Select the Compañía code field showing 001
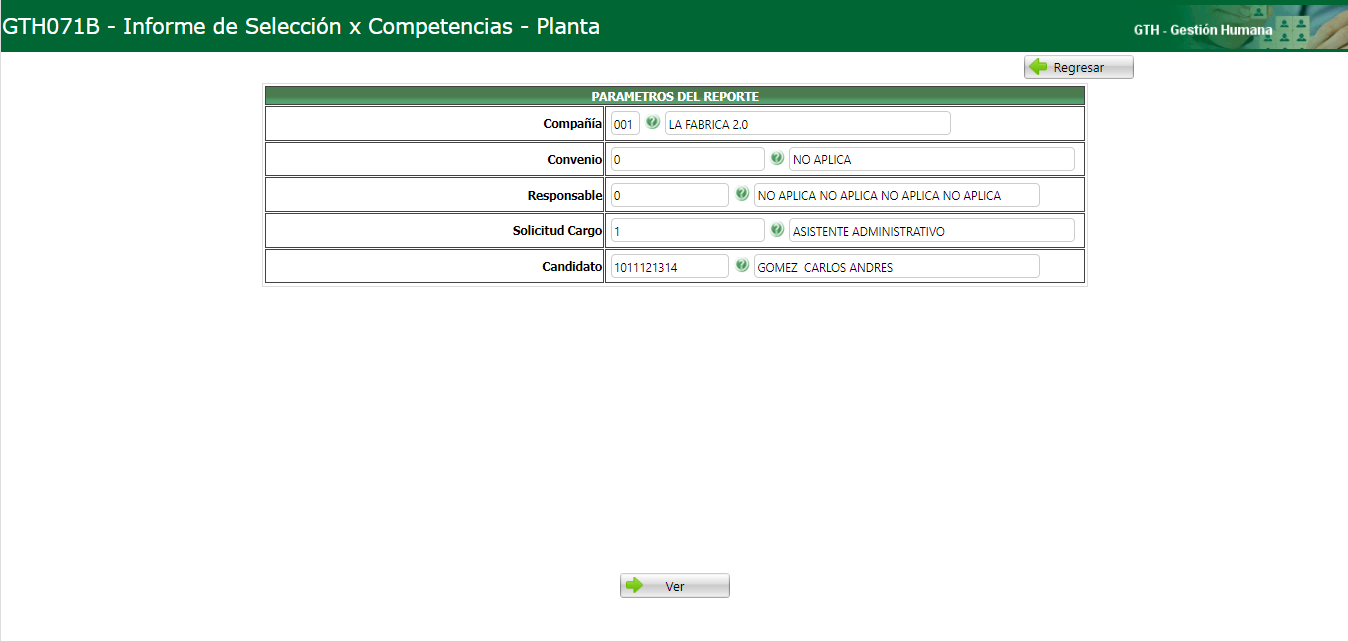1348x641 pixels. coord(623,122)
